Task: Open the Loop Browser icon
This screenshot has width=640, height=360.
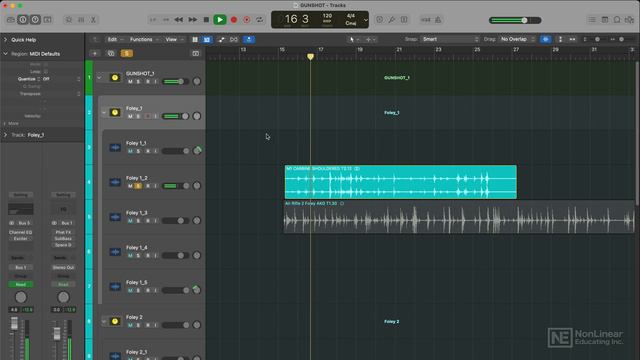Action: pyautogui.click(x=617, y=20)
